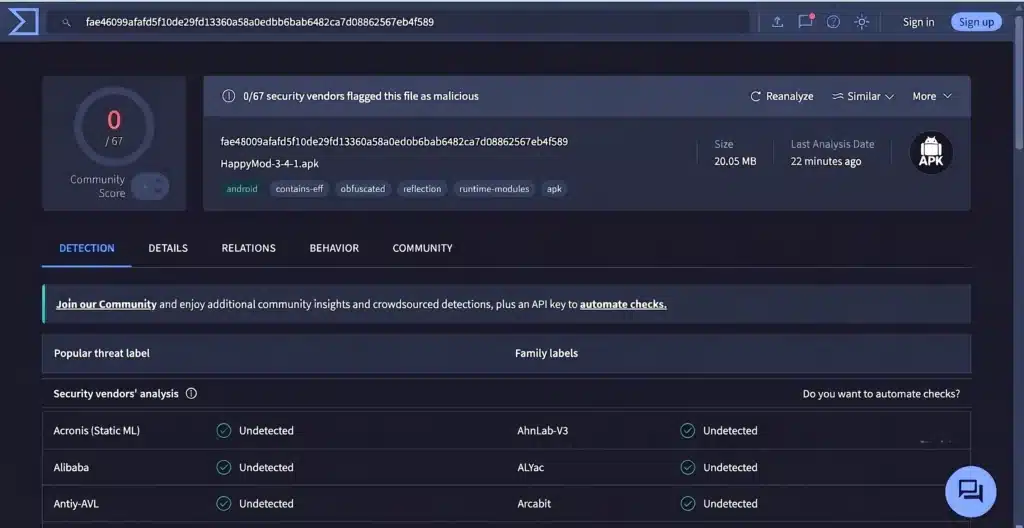Click the Acronis Undetected check icon
1024x528 pixels.
[224, 431]
